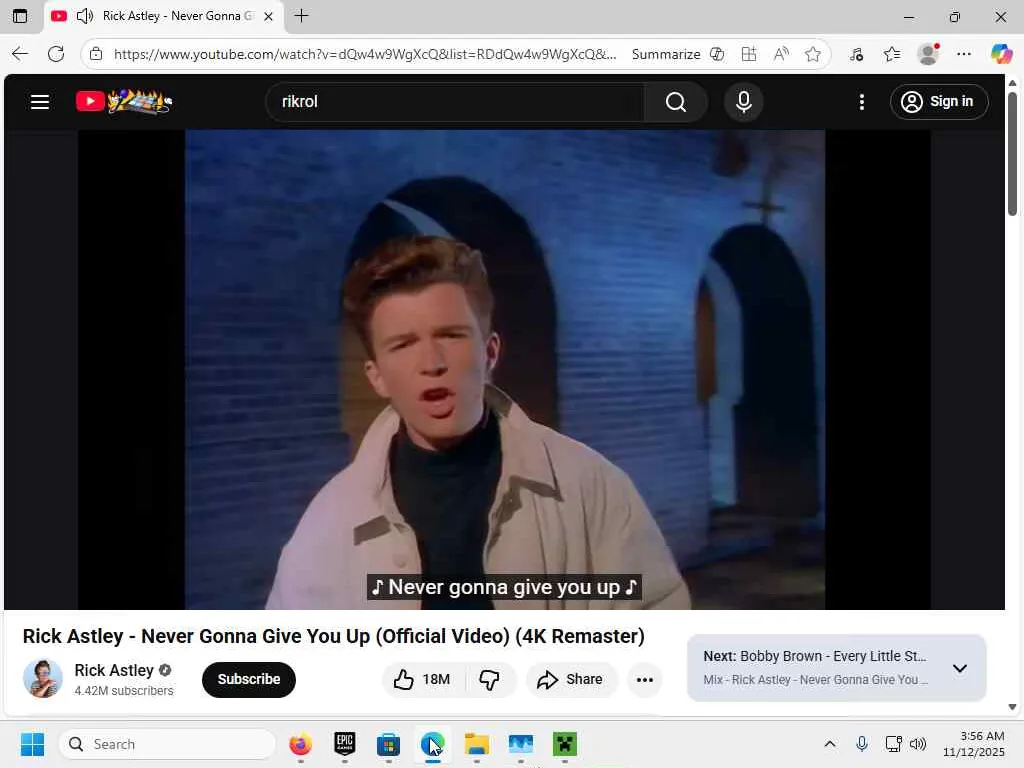1024x768 pixels.
Task: Expand the Next playlist panel chevron
Action: click(x=959, y=668)
